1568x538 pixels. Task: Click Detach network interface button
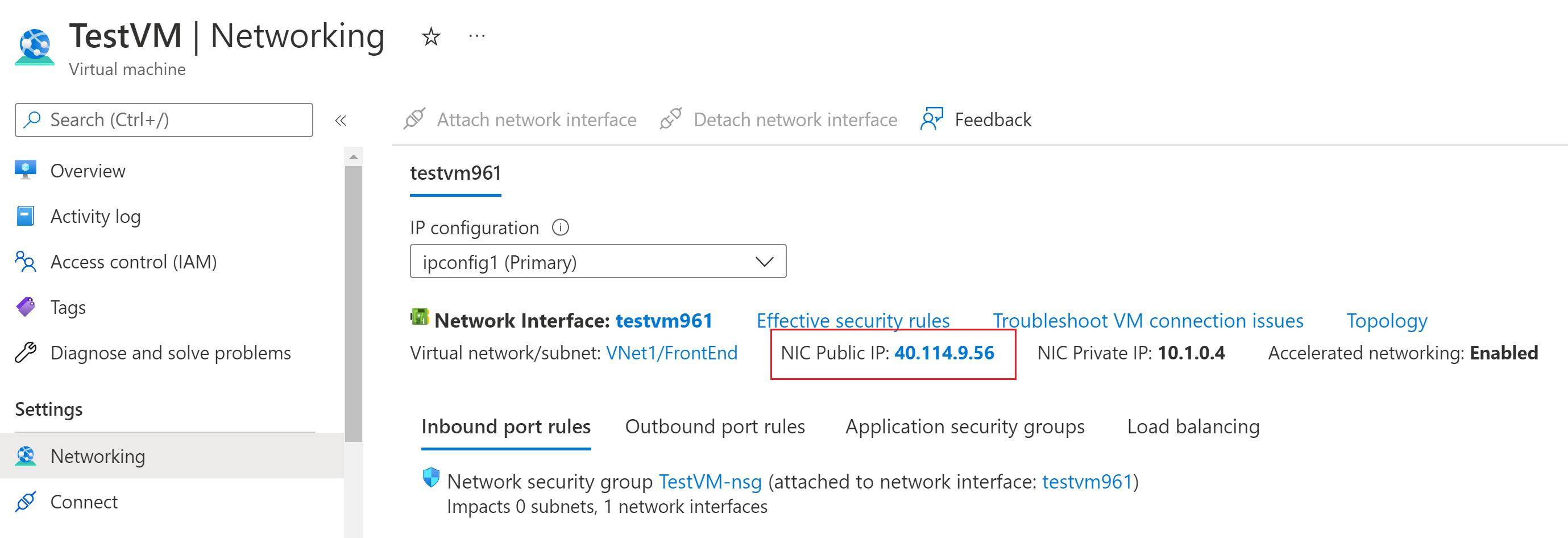[x=778, y=119]
